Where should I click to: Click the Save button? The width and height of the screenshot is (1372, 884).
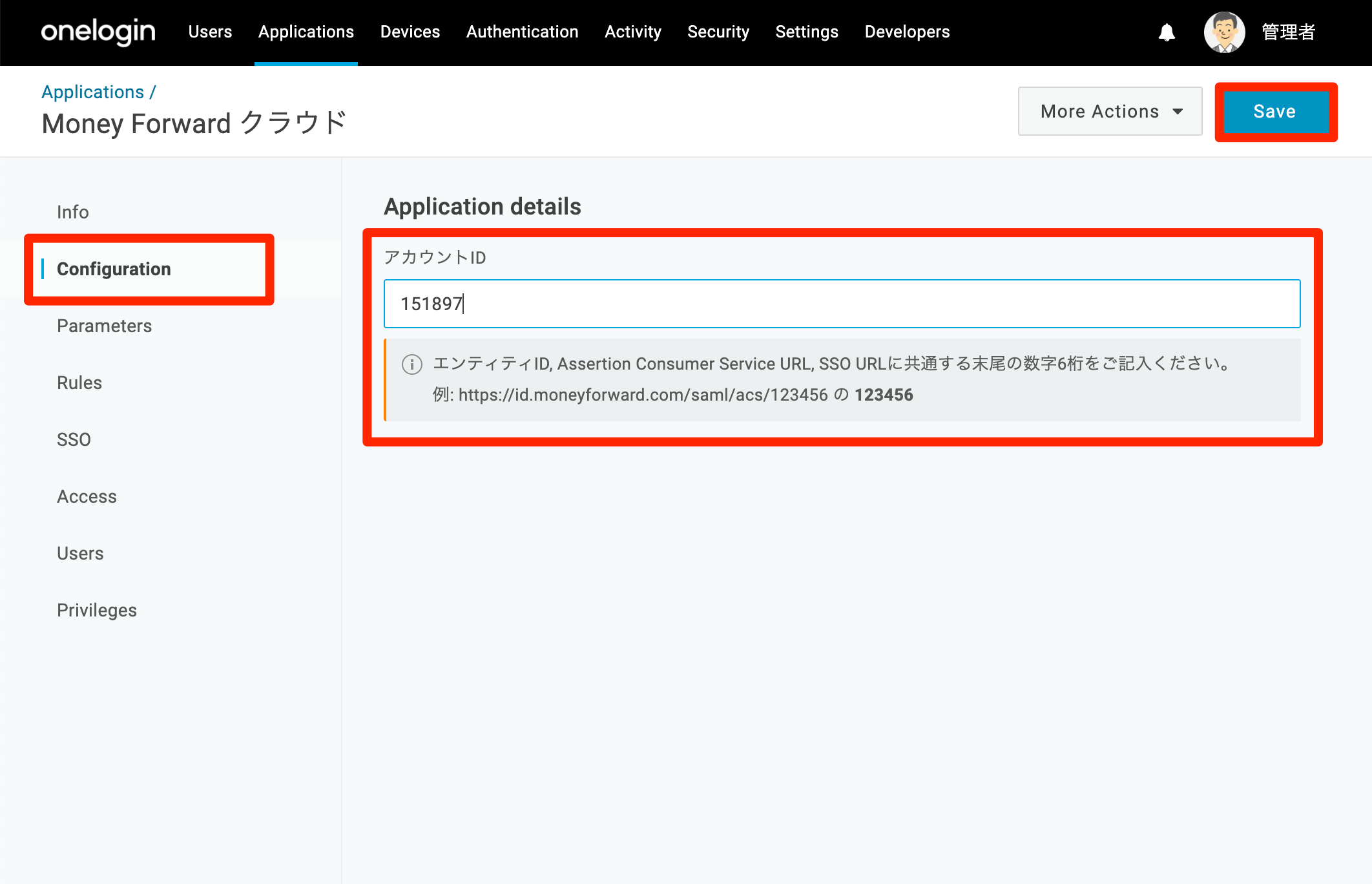[1275, 111]
